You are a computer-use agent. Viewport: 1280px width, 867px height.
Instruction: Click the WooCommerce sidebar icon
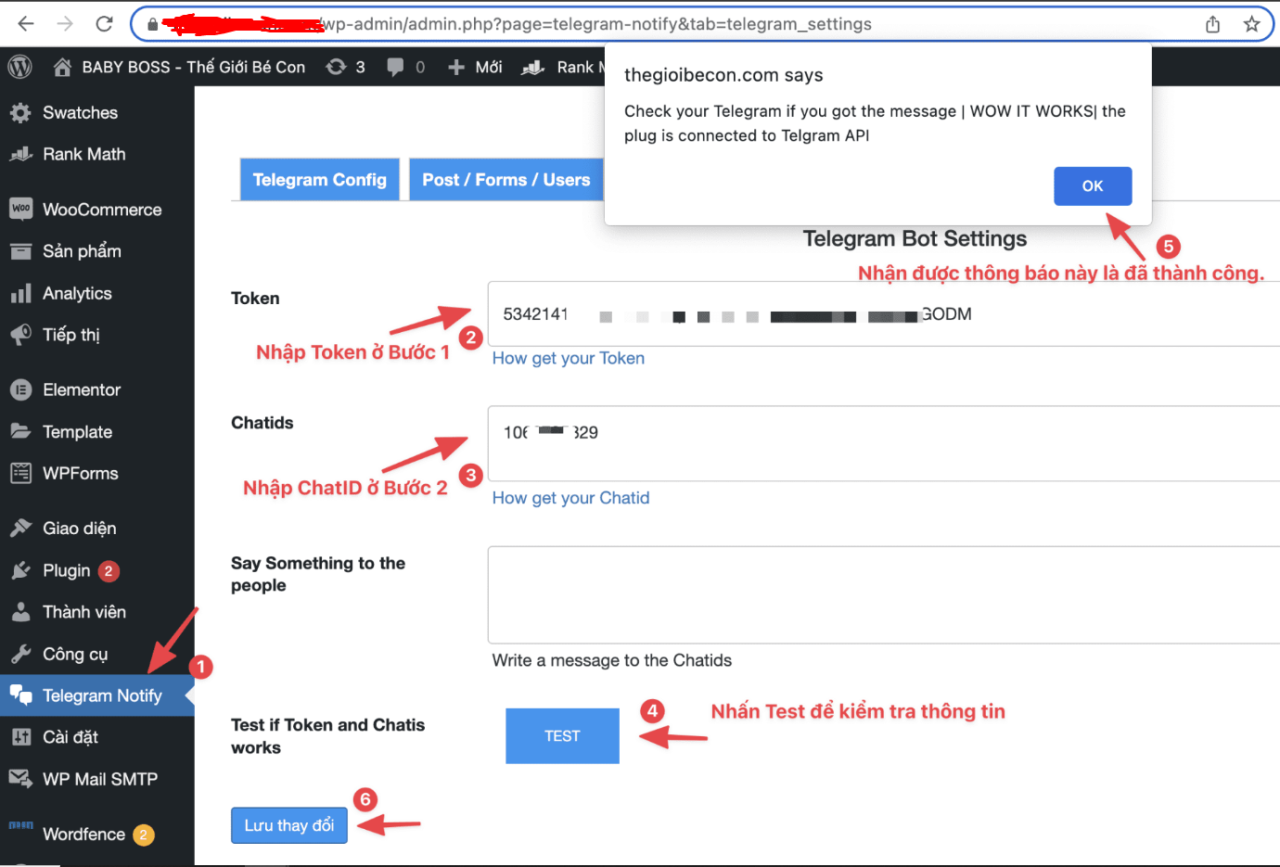pos(20,209)
